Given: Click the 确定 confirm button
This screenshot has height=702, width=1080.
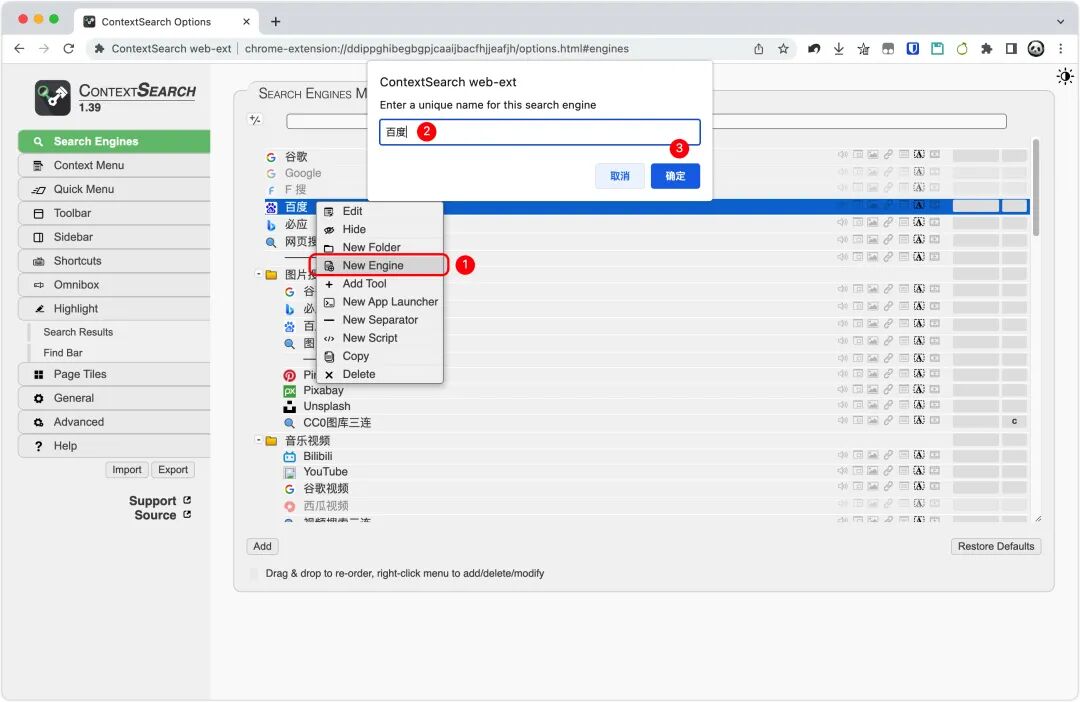Looking at the screenshot, I should (x=675, y=176).
